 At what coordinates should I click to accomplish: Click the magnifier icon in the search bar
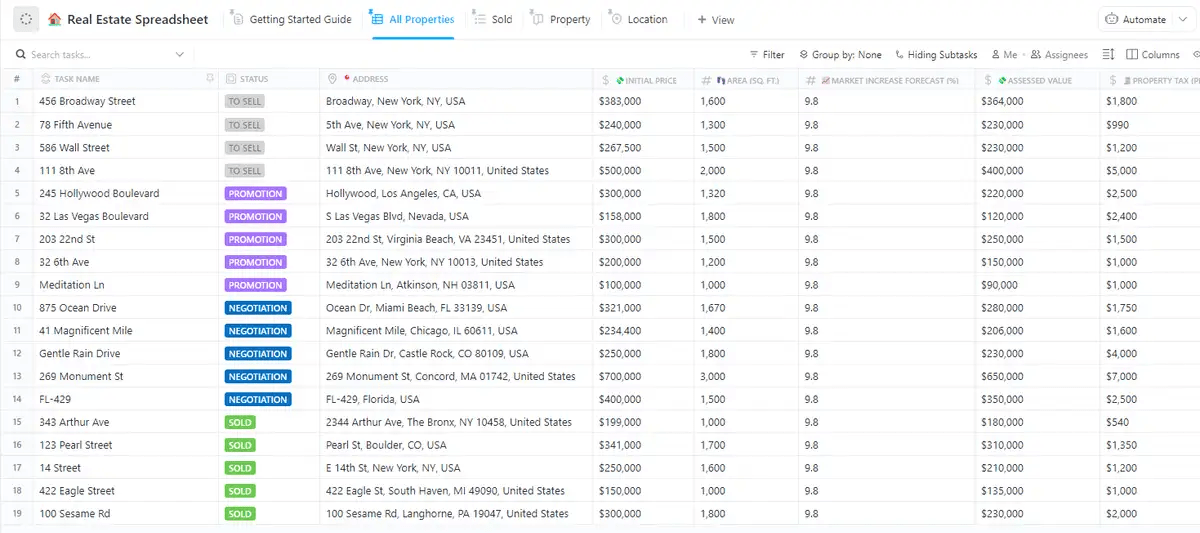[21, 55]
